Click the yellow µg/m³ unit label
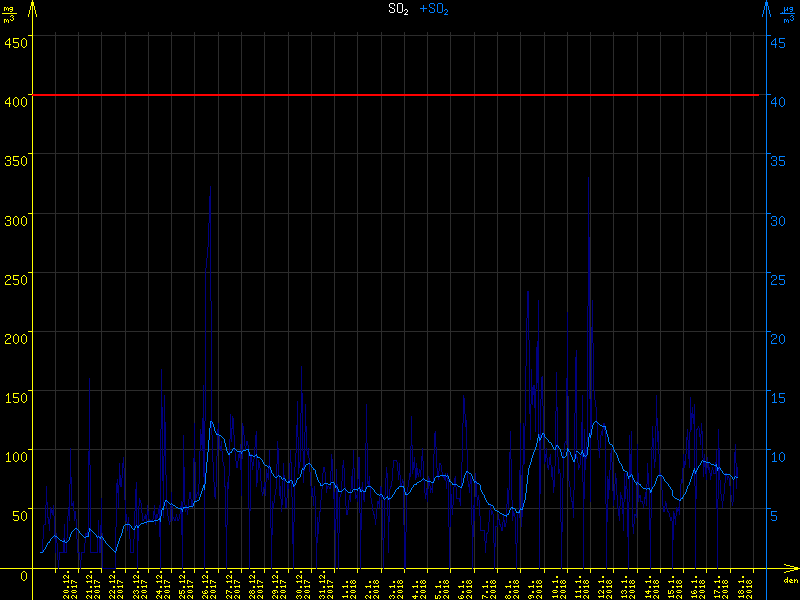 point(8,14)
